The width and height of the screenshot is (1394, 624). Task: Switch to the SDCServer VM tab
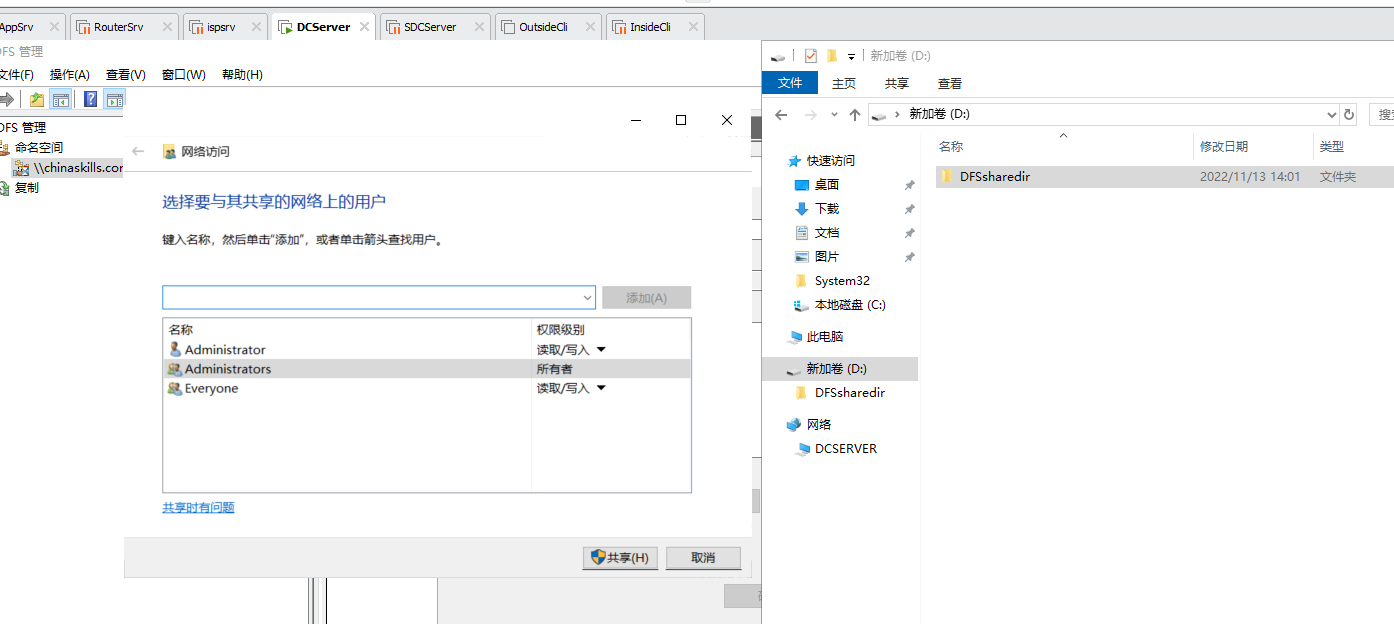[436, 27]
